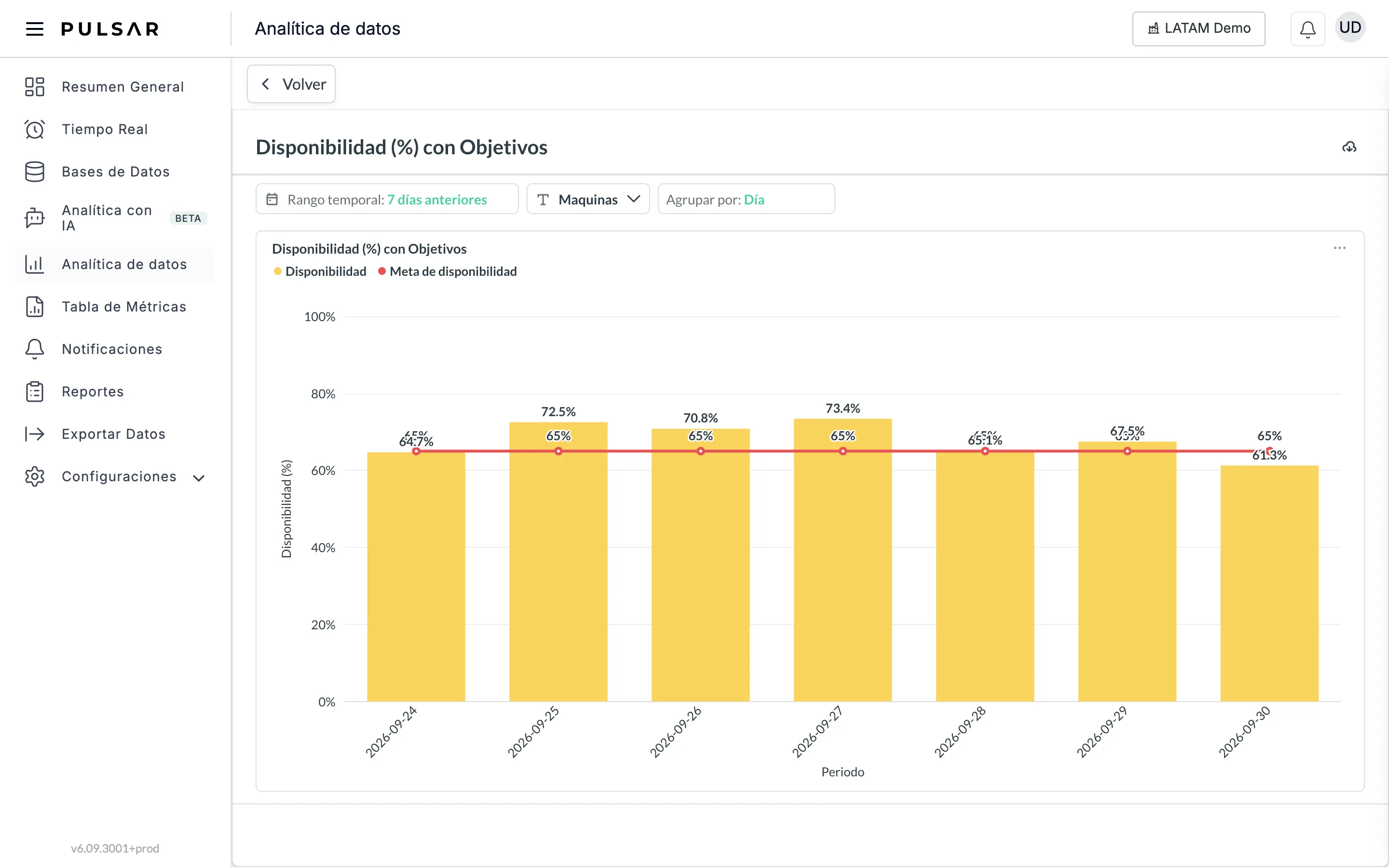Click the 2026-09-27 bar in chart

point(843,560)
